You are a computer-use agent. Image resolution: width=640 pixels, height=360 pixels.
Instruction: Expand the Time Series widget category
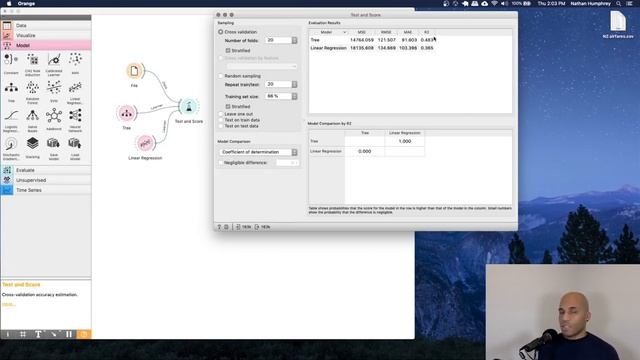[x=46, y=190]
